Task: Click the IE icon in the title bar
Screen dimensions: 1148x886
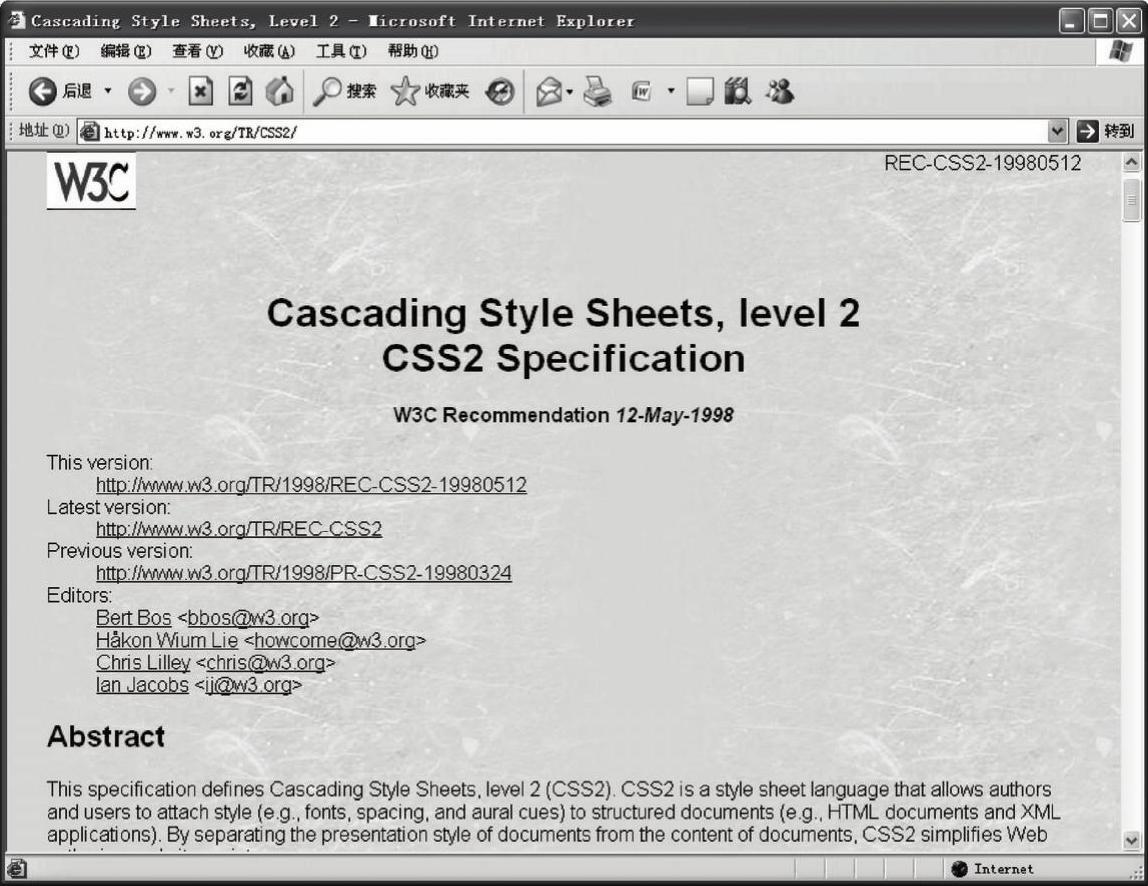Action: pos(15,20)
